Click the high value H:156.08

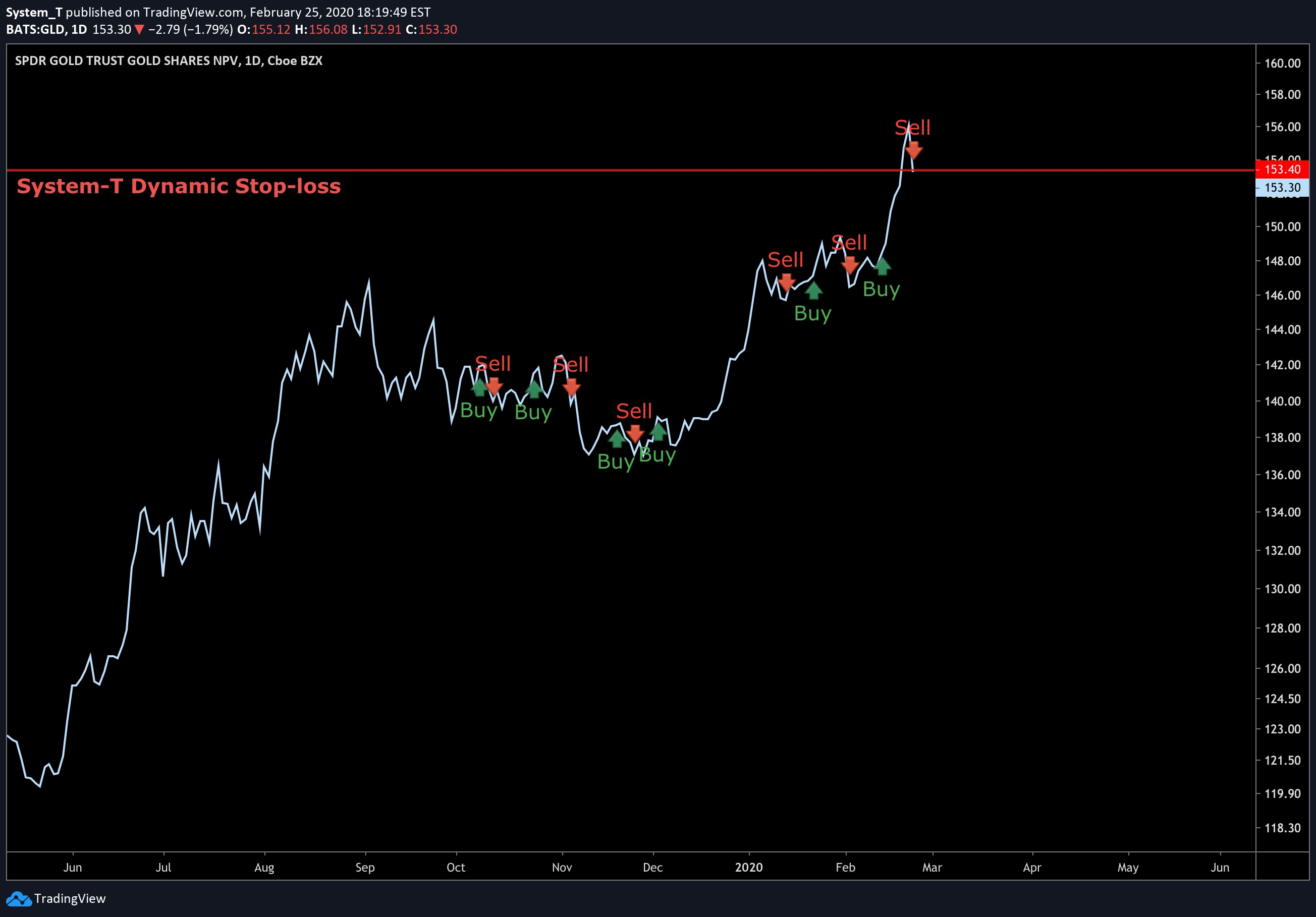click(321, 29)
